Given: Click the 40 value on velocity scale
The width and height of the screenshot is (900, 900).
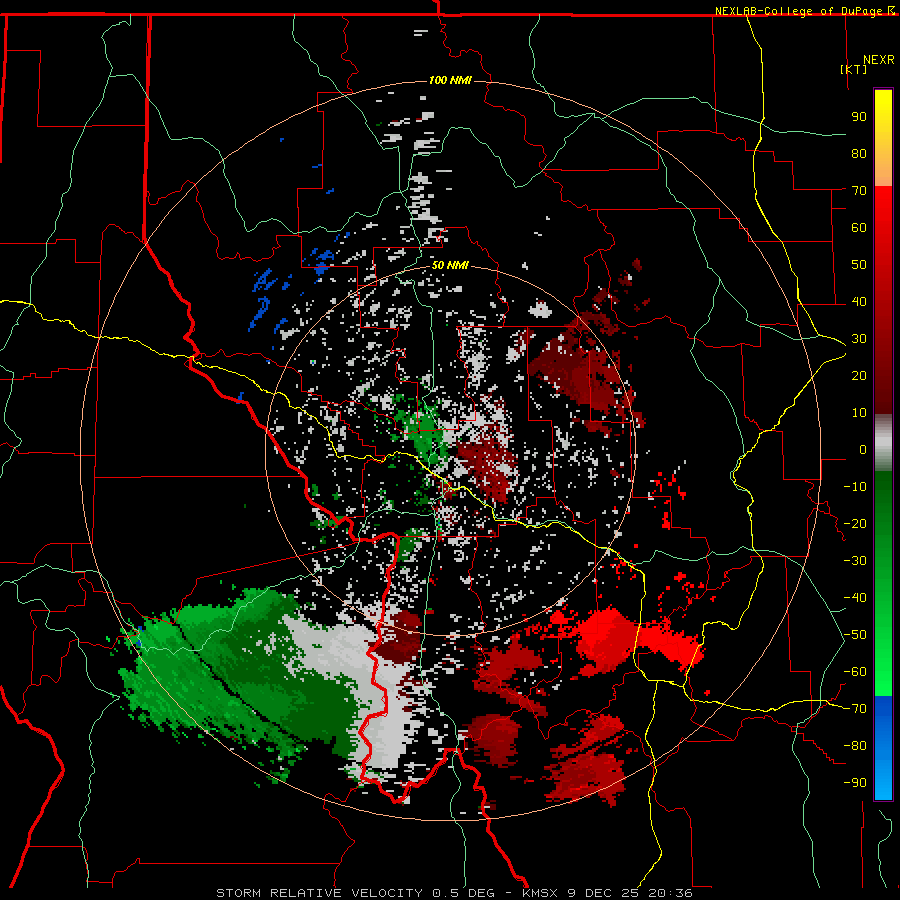Looking at the screenshot, I should 859,302.
